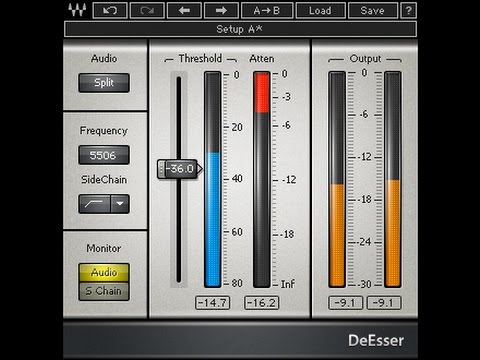Click the left Output meter bar
This screenshot has height=360, width=480.
tap(337, 179)
